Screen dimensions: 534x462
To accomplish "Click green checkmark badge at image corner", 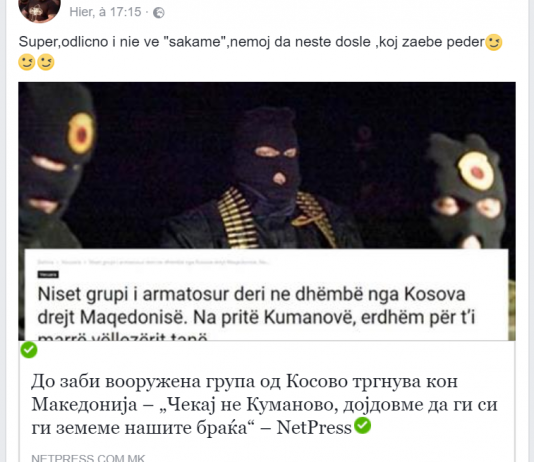I will 29,350.
